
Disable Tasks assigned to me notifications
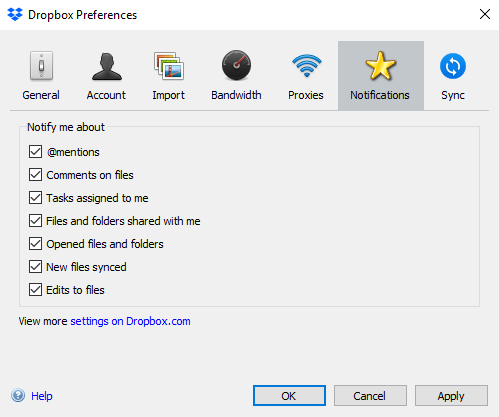pyautogui.click(x=35, y=198)
